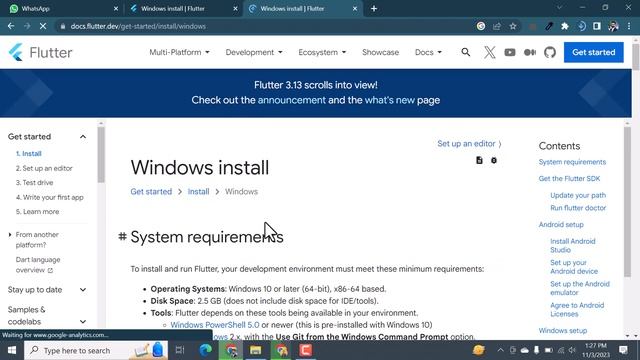Viewport: 640px width, 360px height.
Task: Open Flutter's X (Twitter) page icon
Action: pos(489,52)
